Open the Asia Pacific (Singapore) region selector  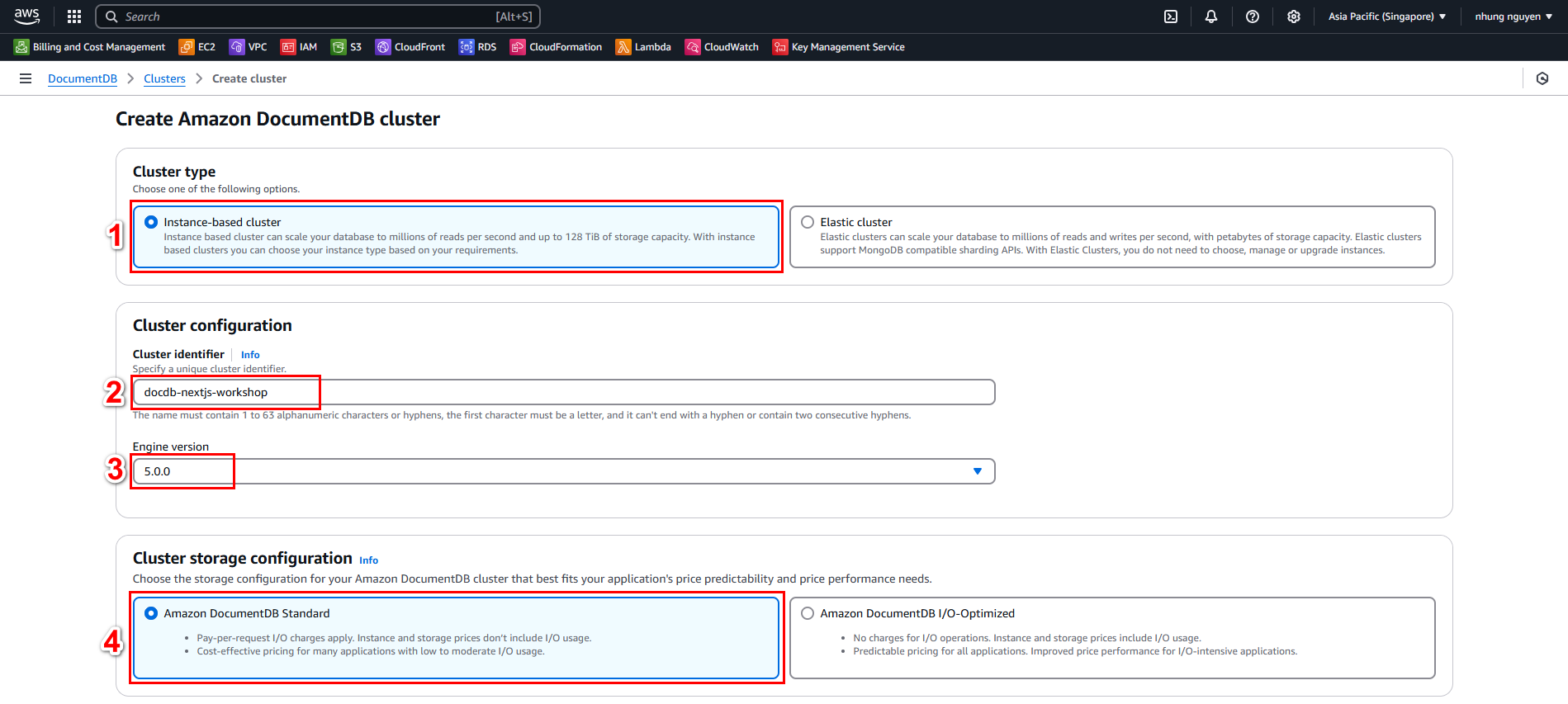[x=1387, y=17]
